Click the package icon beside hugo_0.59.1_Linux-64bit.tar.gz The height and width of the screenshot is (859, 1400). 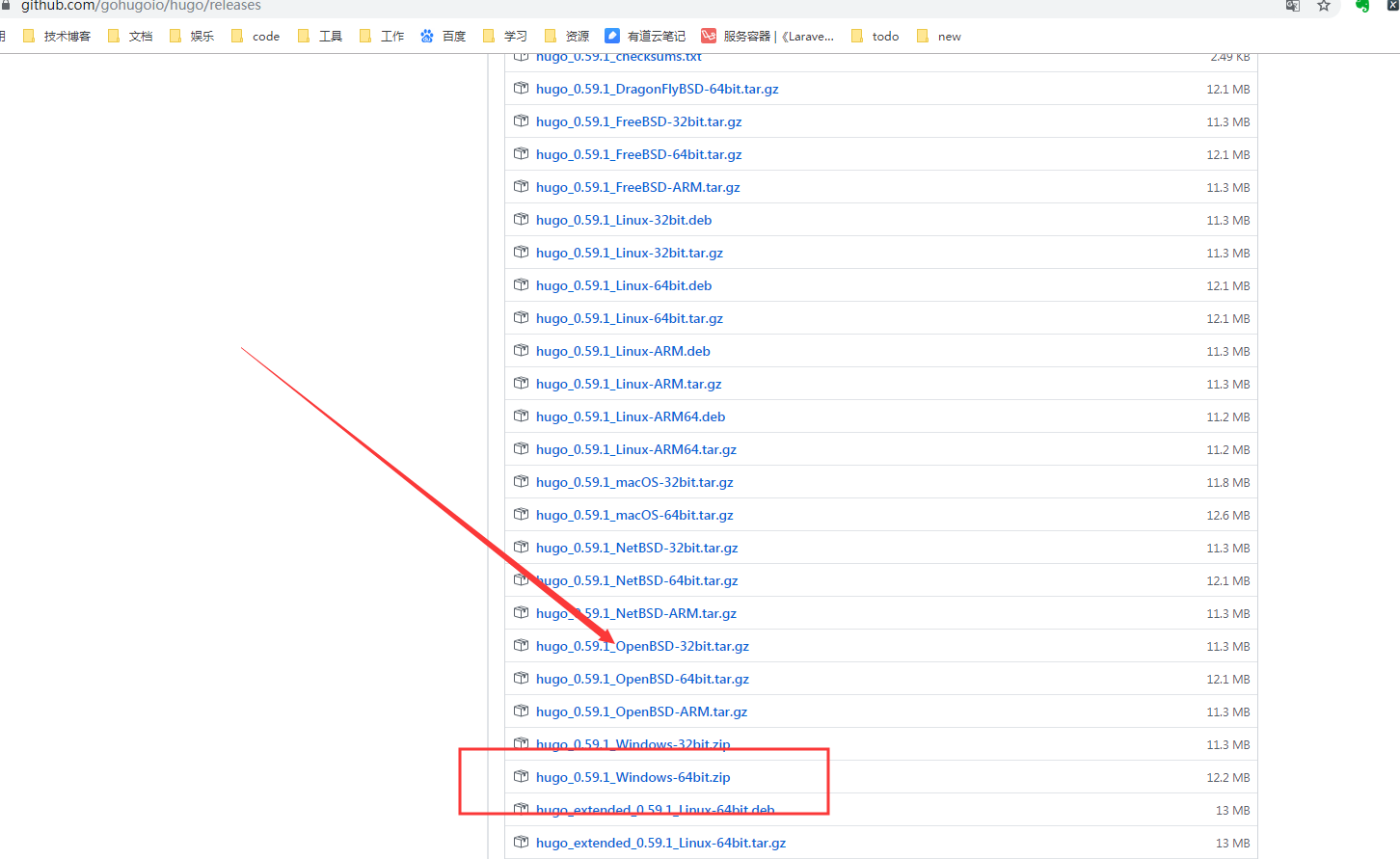coord(522,318)
